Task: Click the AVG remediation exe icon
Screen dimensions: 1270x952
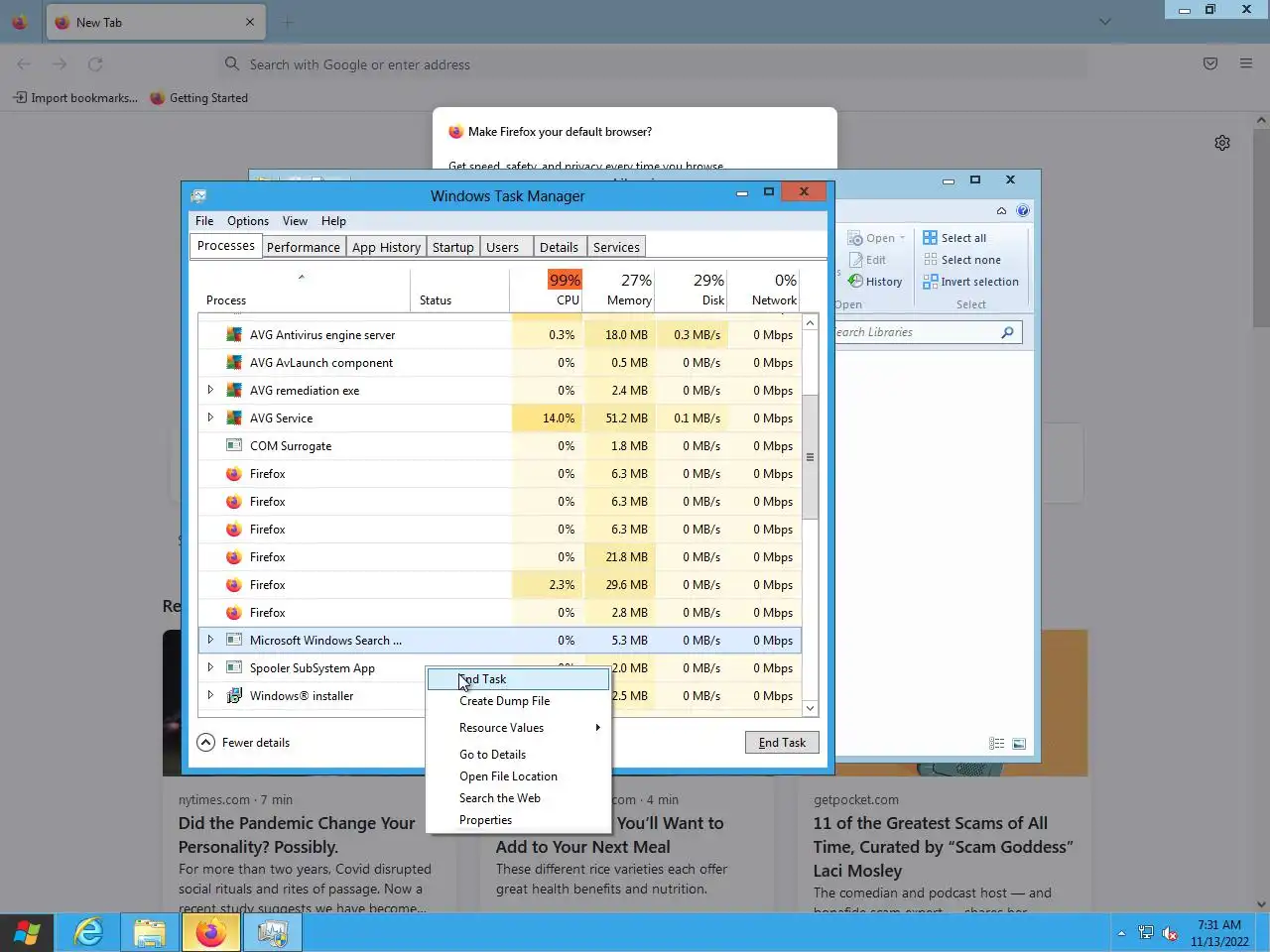Action: (234, 391)
